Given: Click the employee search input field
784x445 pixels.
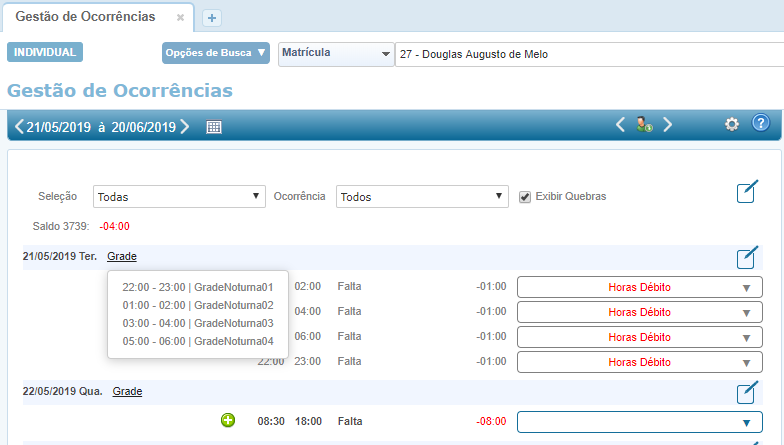Looking at the screenshot, I should 588,54.
